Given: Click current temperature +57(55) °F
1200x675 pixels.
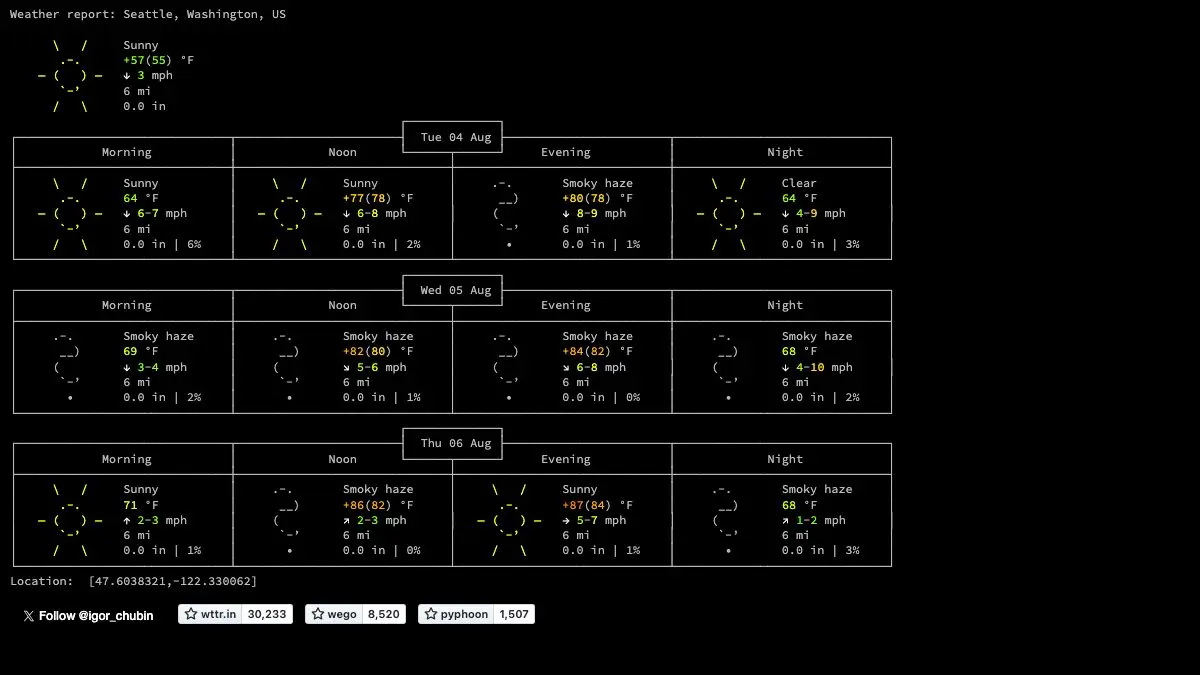Looking at the screenshot, I should (x=159, y=60).
